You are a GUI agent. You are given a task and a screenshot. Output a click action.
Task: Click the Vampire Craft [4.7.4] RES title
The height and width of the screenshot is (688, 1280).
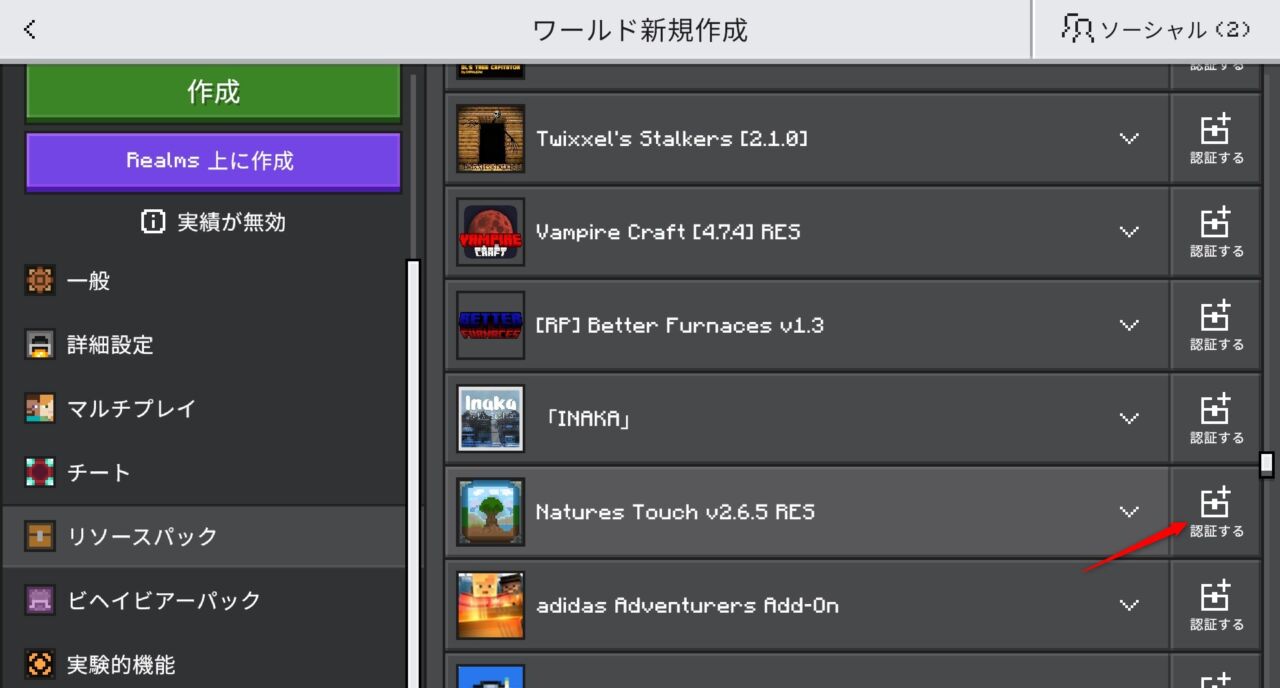[668, 232]
